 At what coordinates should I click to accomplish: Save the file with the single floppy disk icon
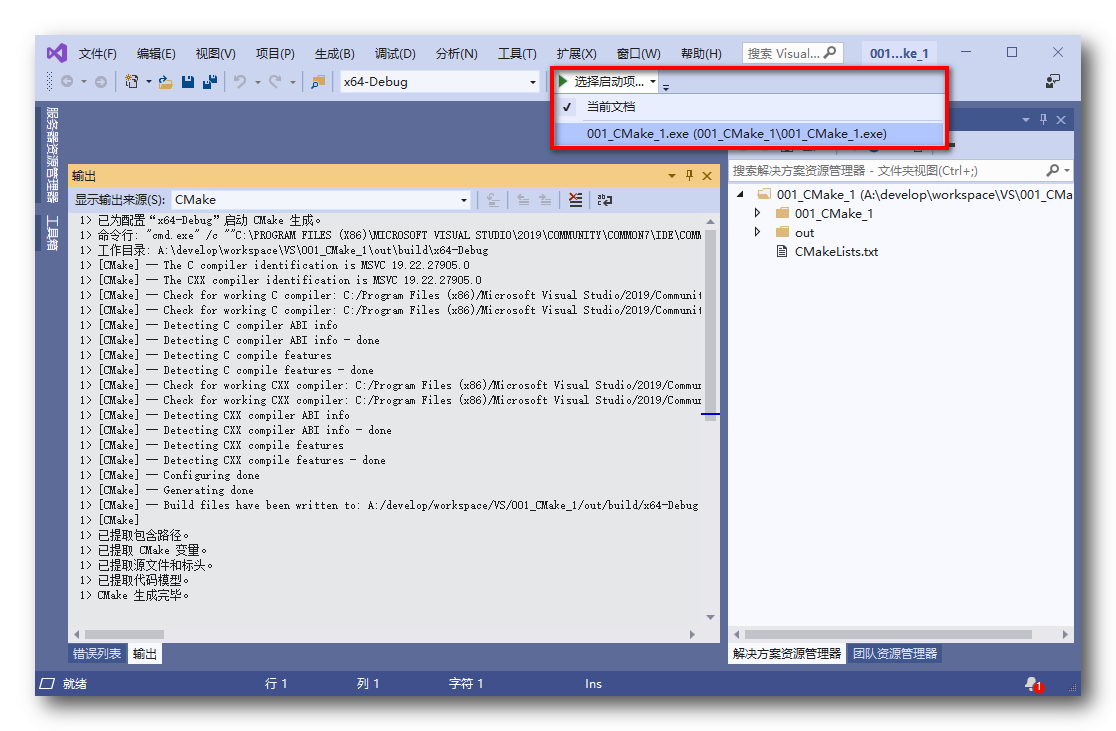pyautogui.click(x=188, y=82)
